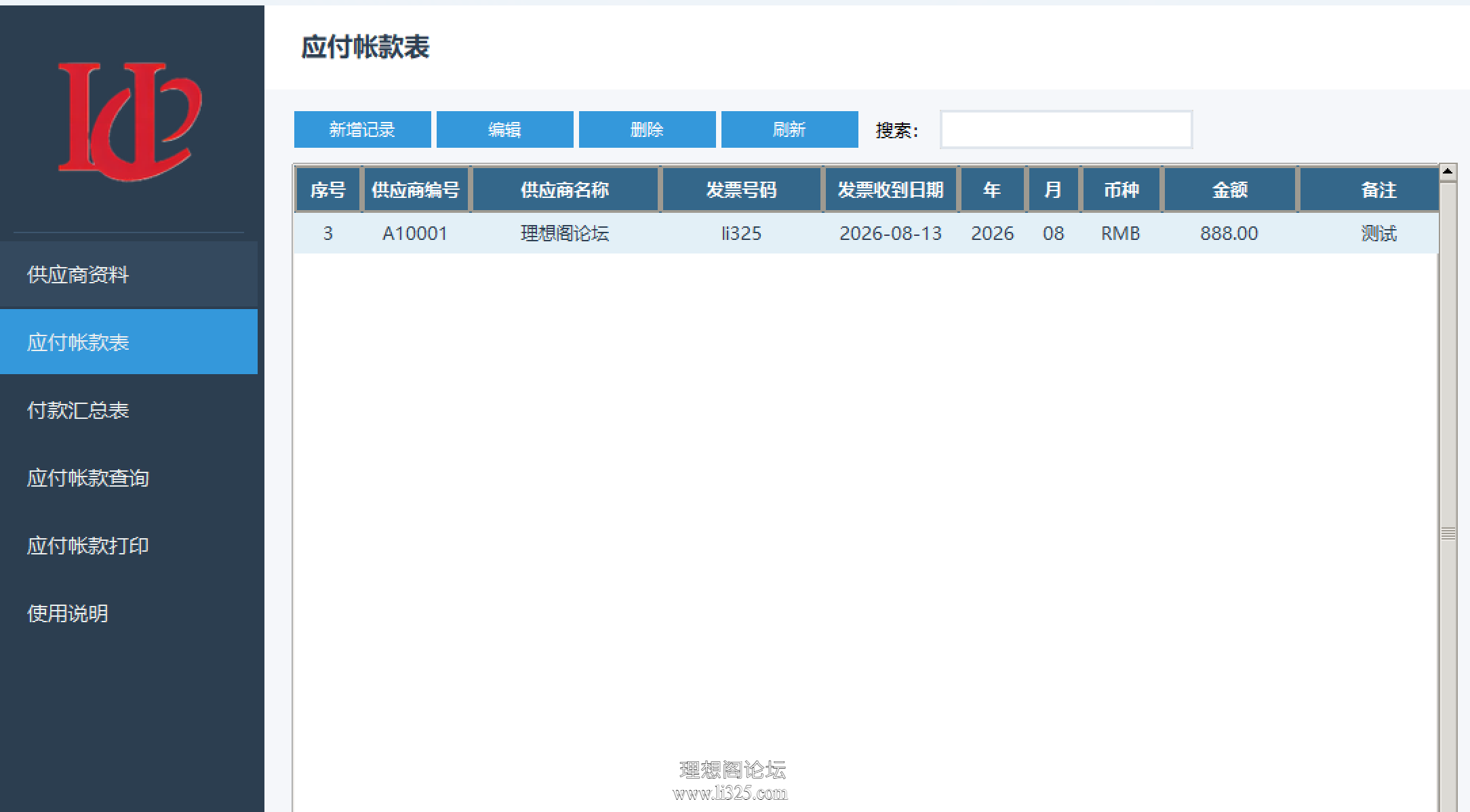Click the table's vertical scrollbar thumb

tap(1448, 533)
